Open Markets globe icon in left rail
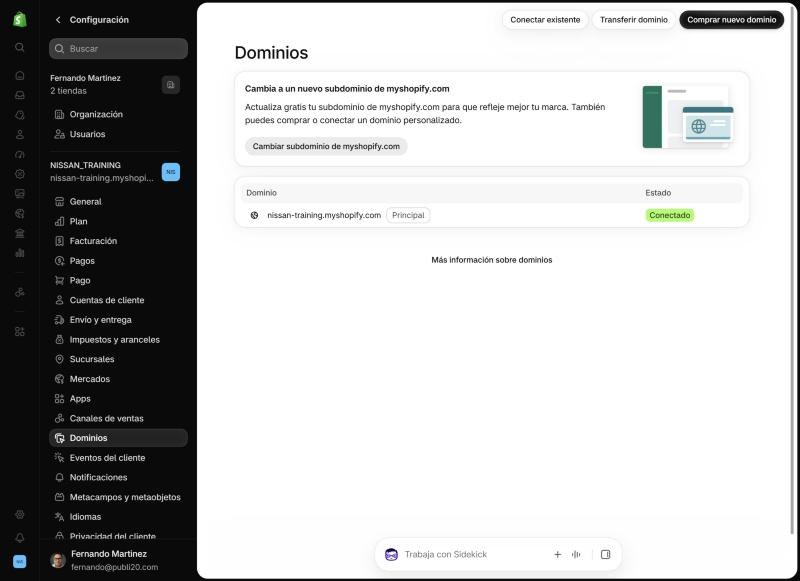This screenshot has width=800, height=581. tap(19, 214)
